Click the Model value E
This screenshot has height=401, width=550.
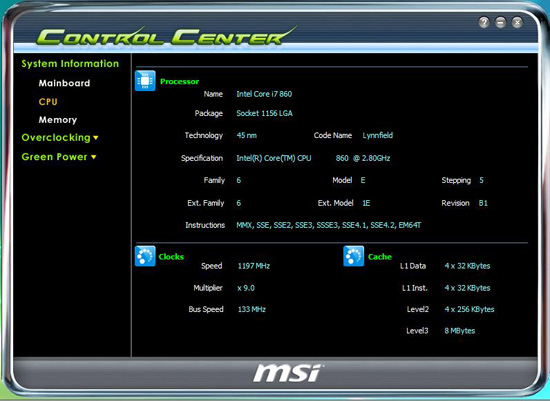pos(363,180)
